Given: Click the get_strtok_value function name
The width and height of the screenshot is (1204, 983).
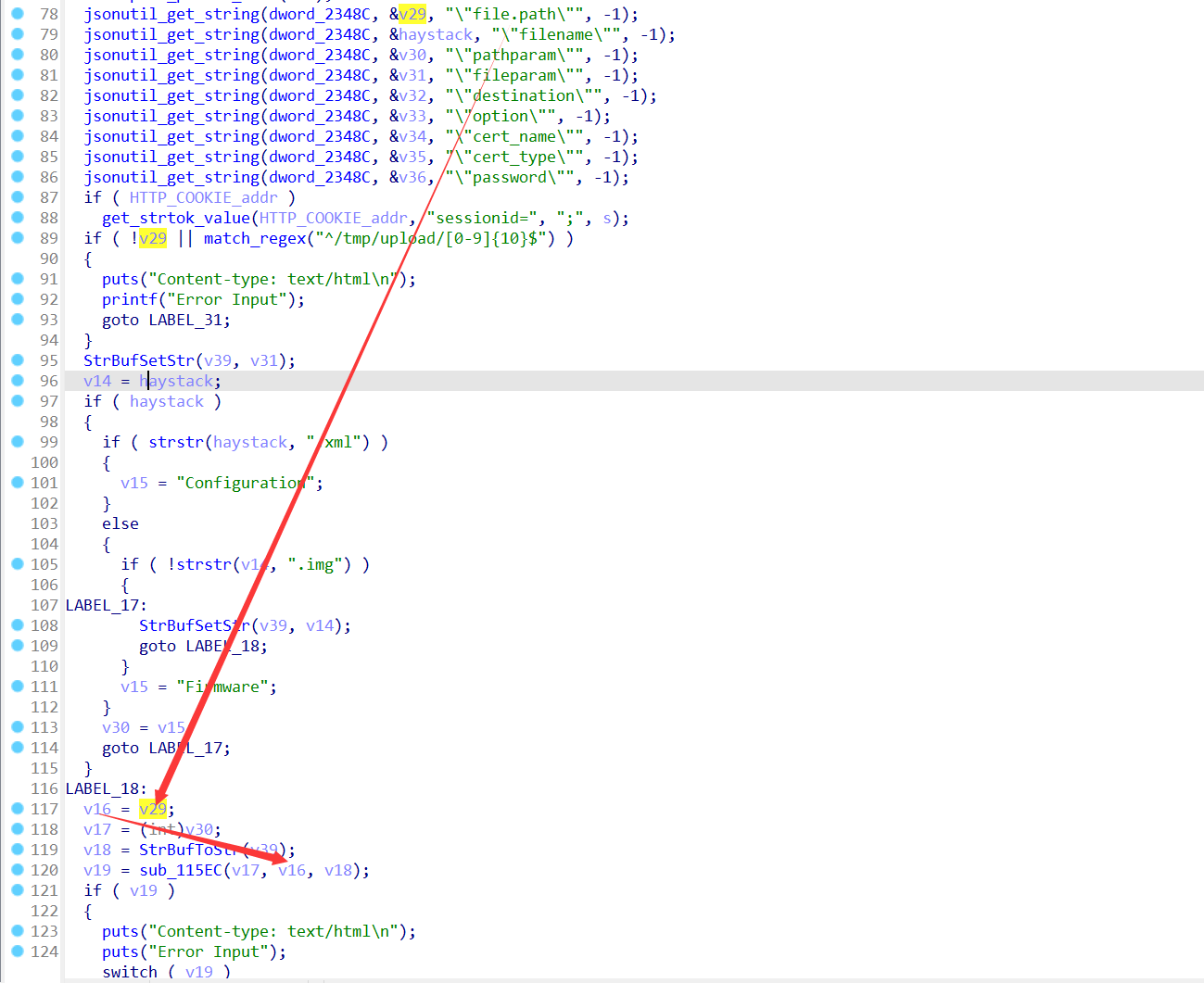Looking at the screenshot, I should pos(176,219).
